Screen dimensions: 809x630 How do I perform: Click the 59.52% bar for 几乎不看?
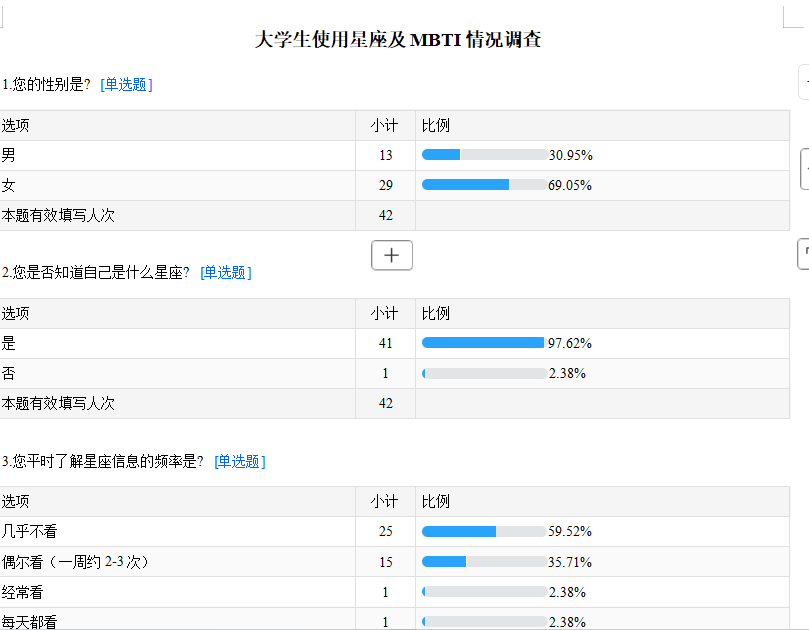[485, 531]
